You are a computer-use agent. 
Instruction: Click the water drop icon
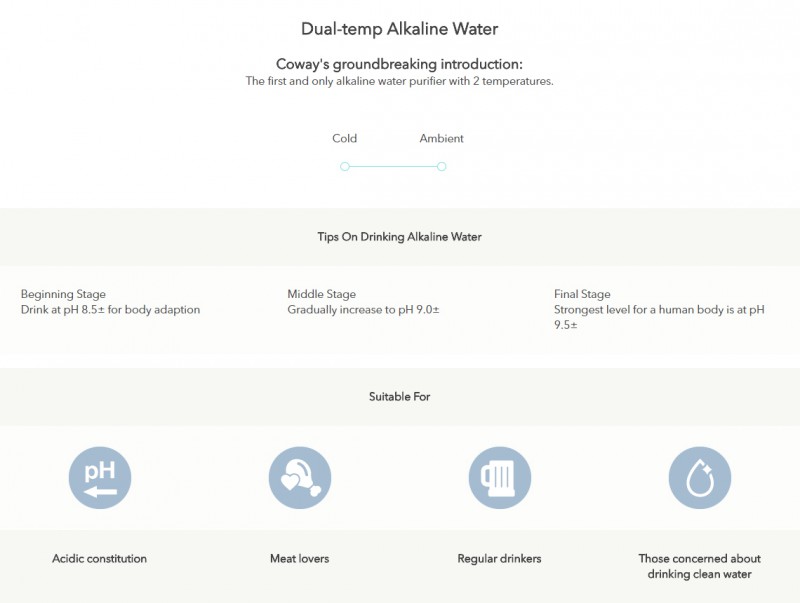tap(699, 478)
